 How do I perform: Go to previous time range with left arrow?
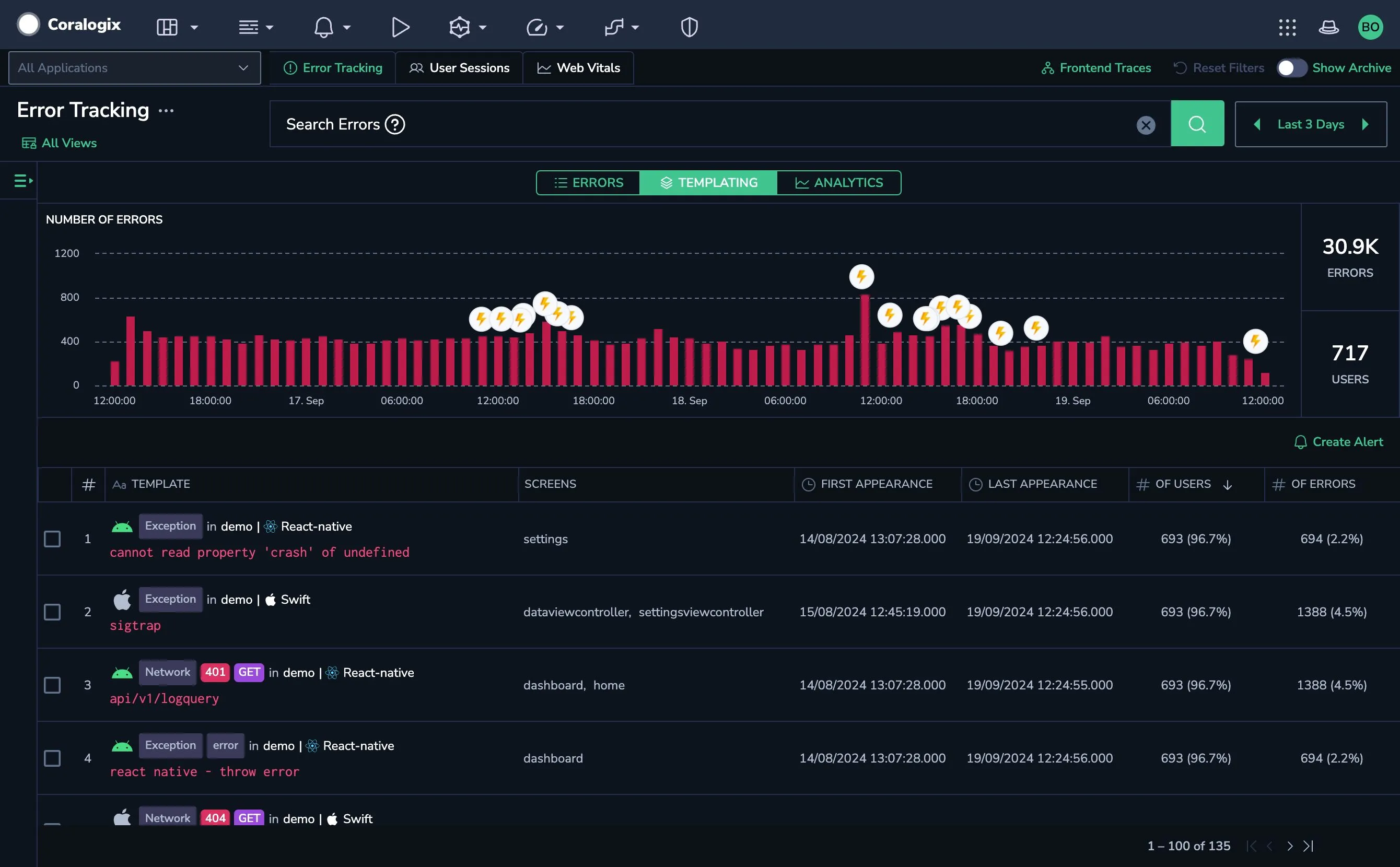click(1257, 124)
